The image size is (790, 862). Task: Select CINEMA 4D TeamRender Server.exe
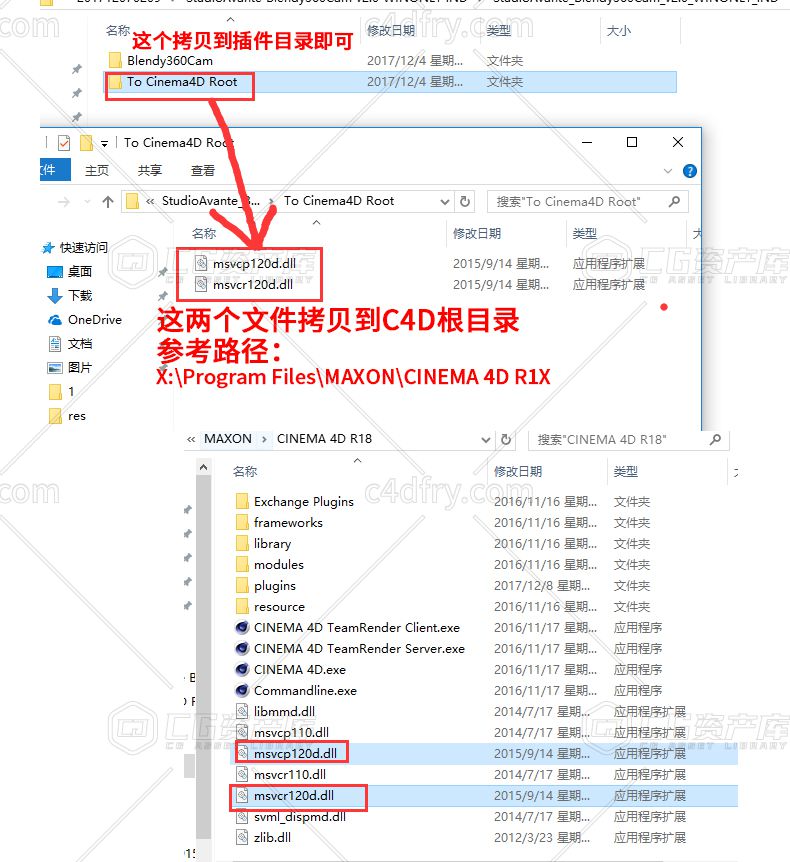pos(350,649)
